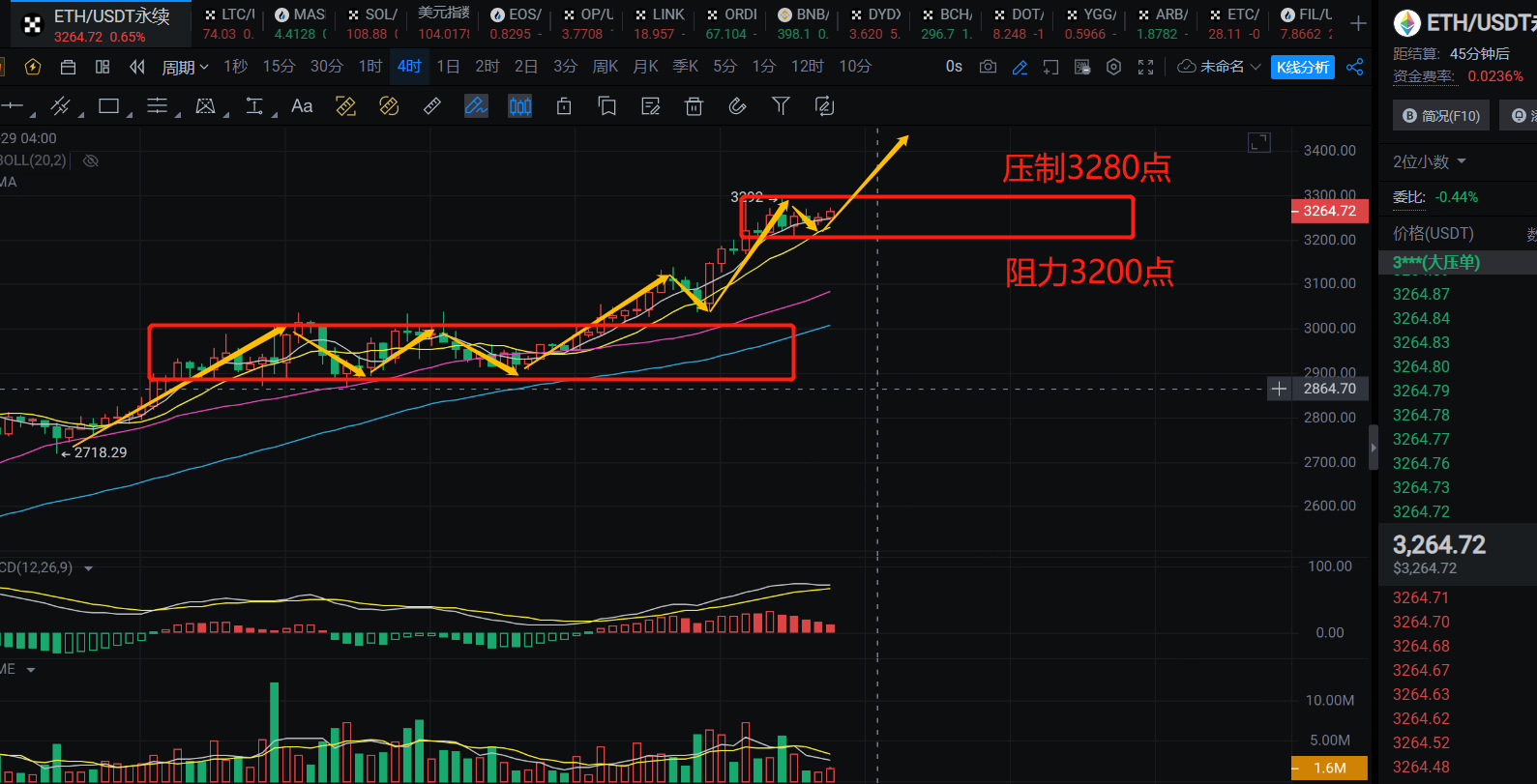This screenshot has height=784, width=1537.
Task: Select the rectangle drawing tool
Action: tap(109, 106)
